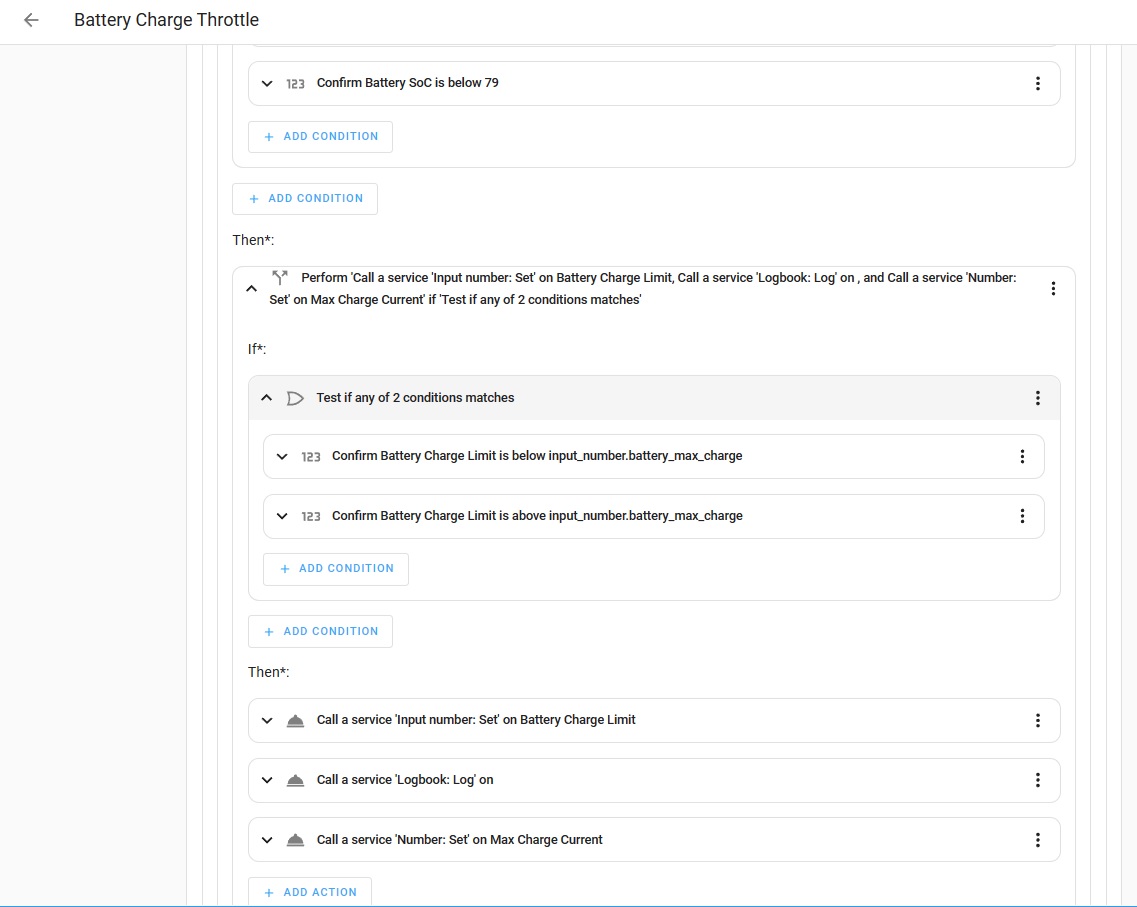Screen dimensions: 1137x907
Task: Collapse the Perform if-then action block
Action: click(252, 289)
